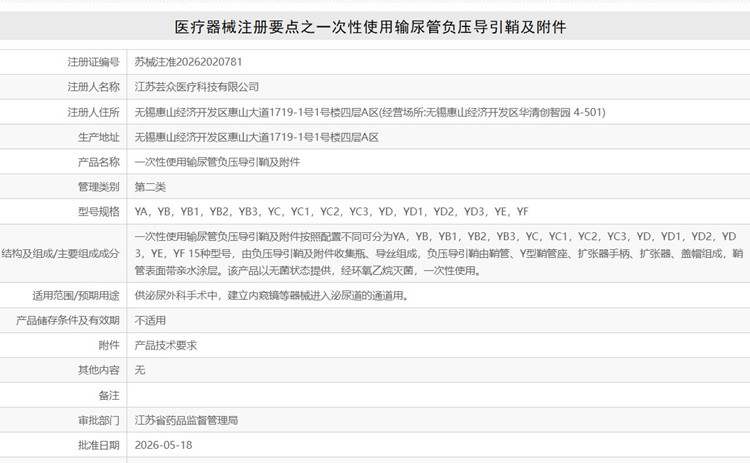Click the 生产地址 address value
This screenshot has height=463, width=750.
click(x=256, y=137)
